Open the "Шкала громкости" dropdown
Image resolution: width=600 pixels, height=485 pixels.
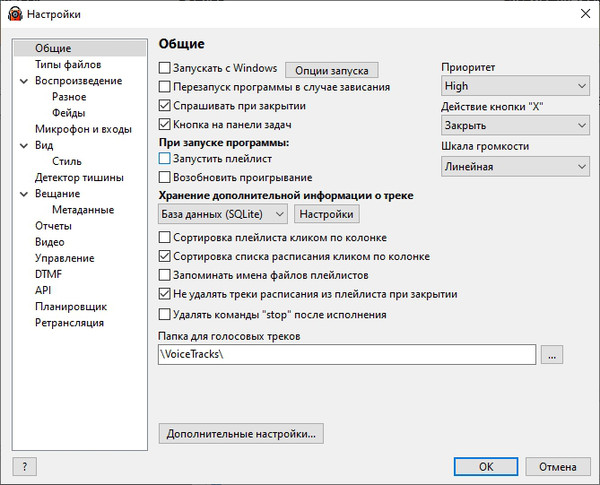click(514, 166)
